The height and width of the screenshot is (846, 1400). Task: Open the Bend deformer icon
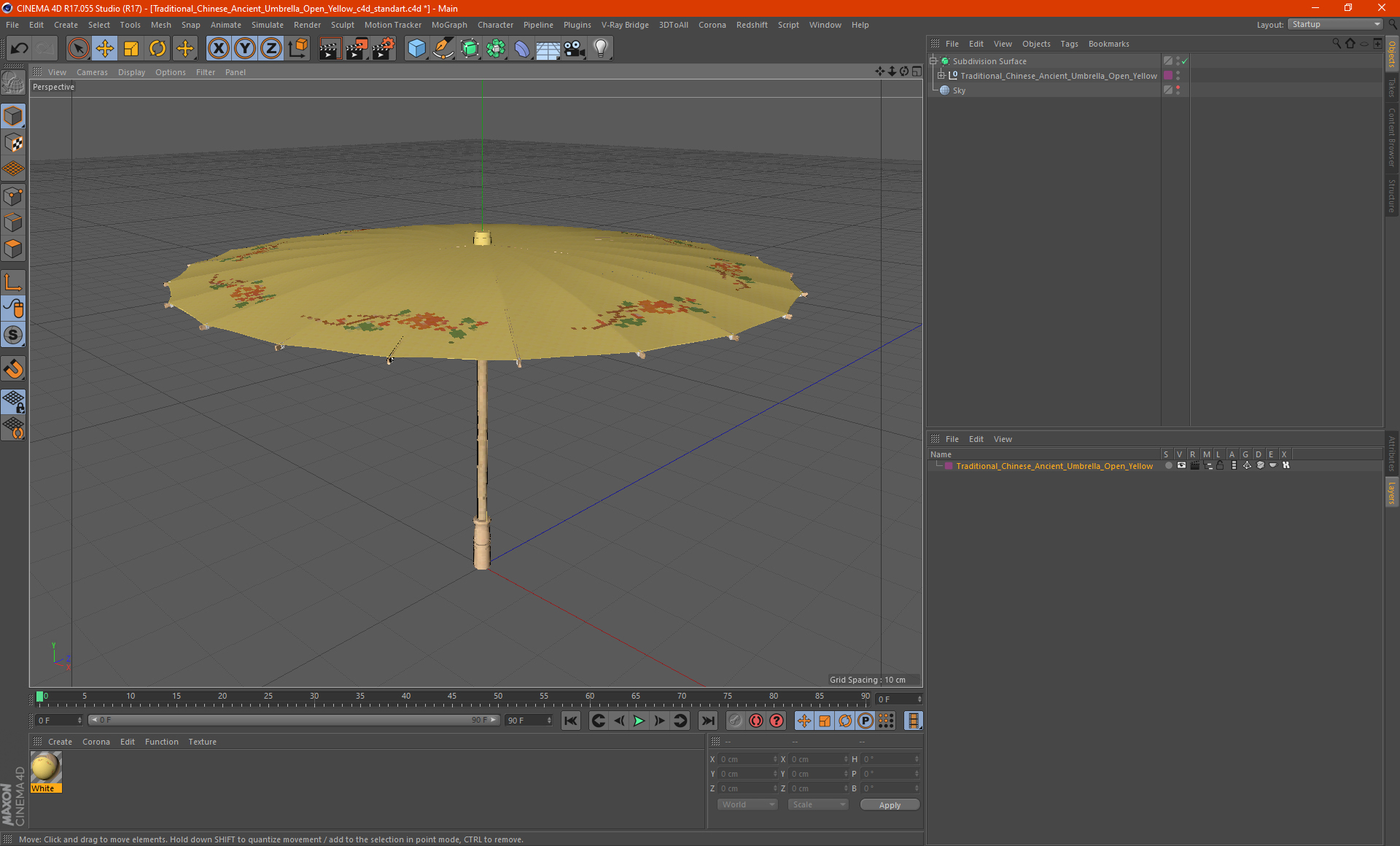tap(522, 49)
